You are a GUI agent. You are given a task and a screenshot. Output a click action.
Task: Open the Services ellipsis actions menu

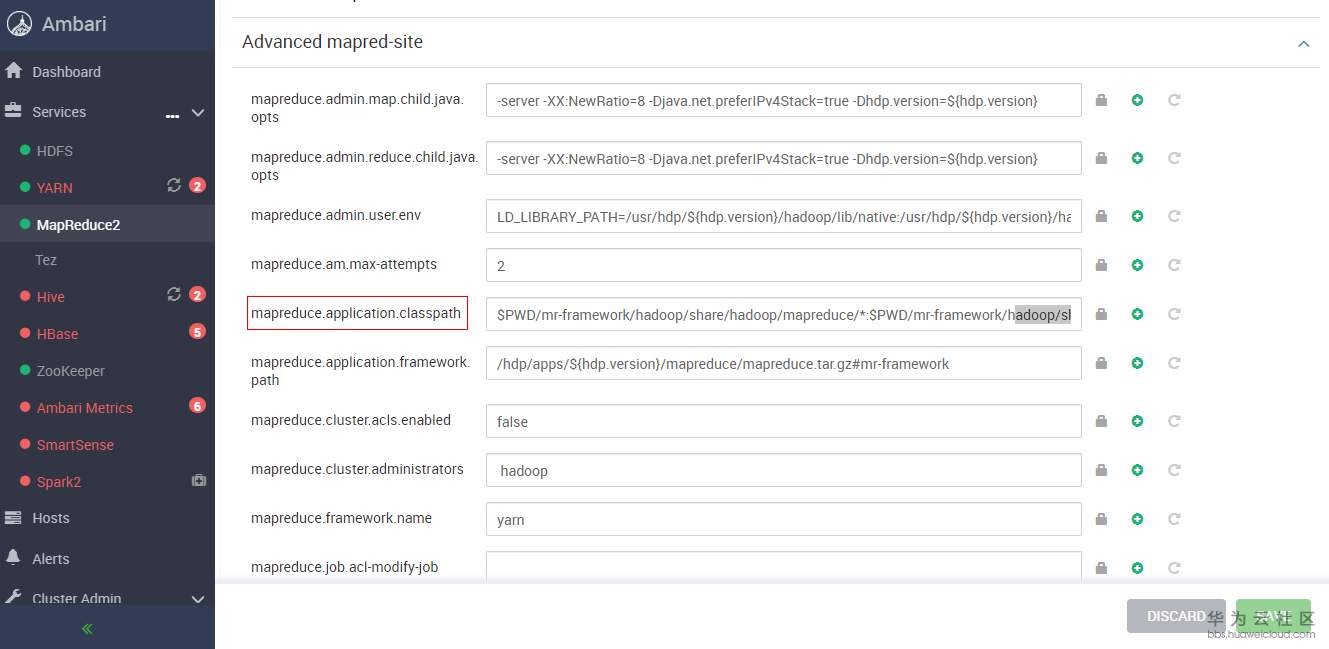click(x=172, y=114)
